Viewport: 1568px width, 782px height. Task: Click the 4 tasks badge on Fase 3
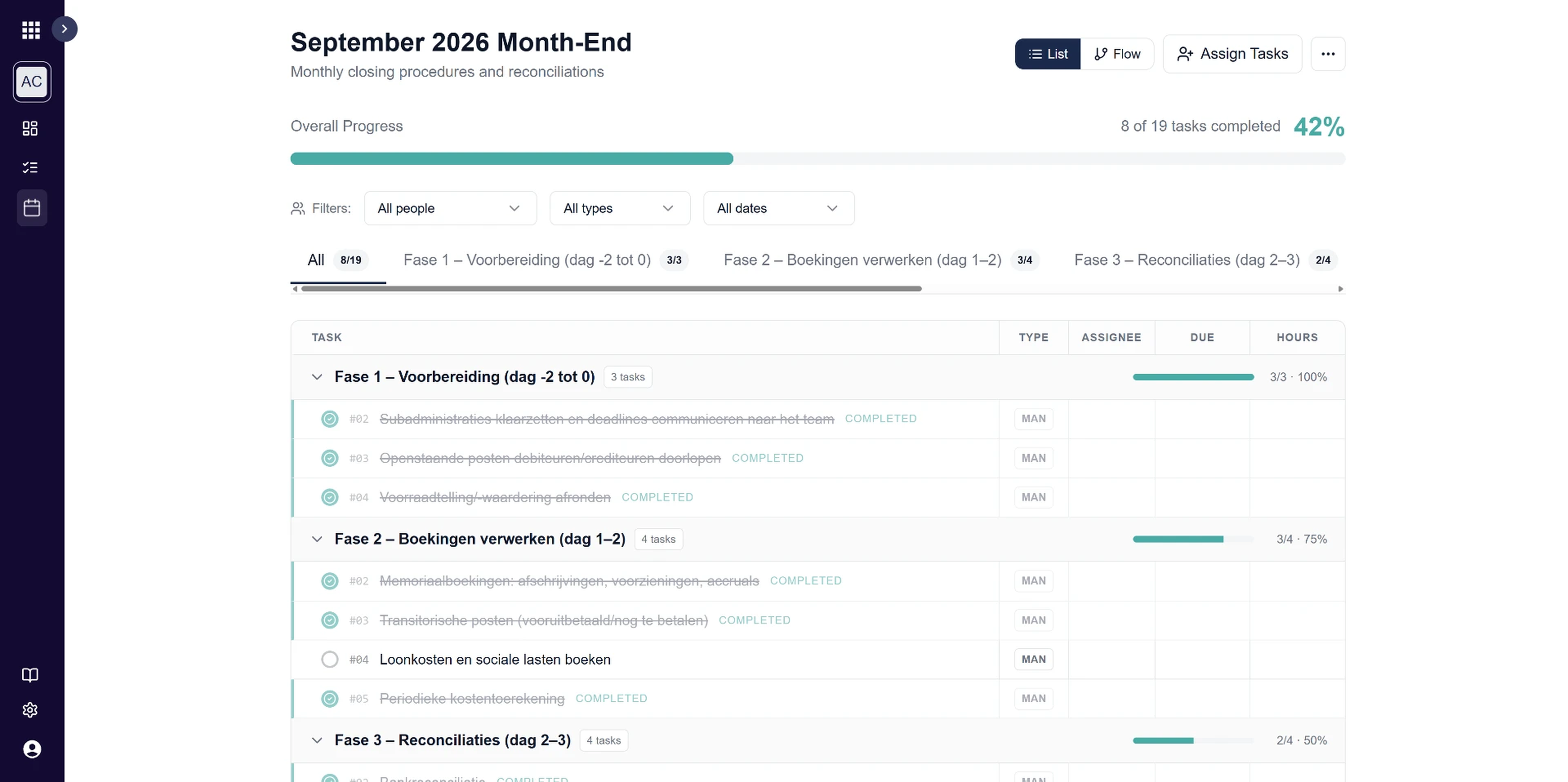click(x=603, y=741)
